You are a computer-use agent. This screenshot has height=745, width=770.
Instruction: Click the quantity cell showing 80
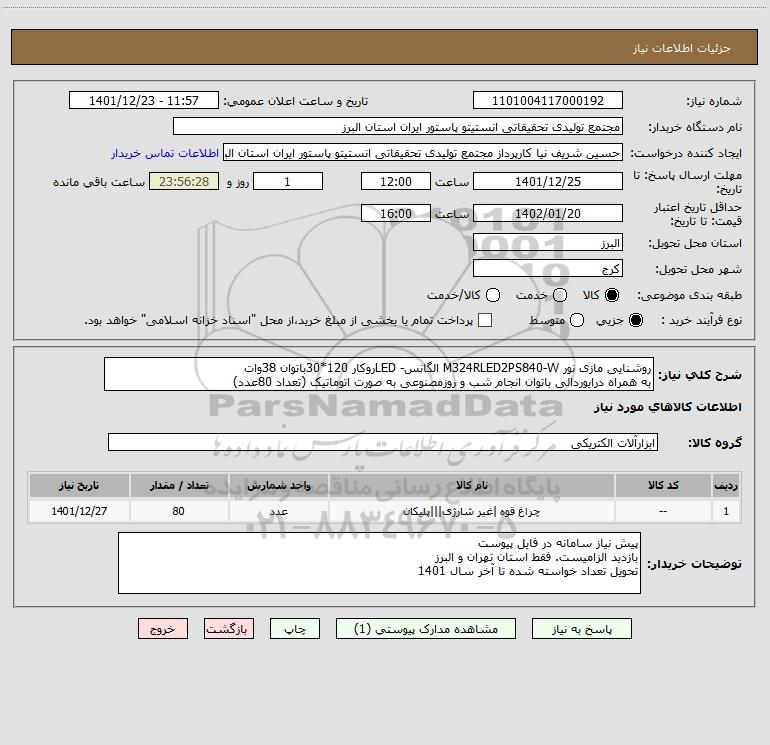[179, 511]
